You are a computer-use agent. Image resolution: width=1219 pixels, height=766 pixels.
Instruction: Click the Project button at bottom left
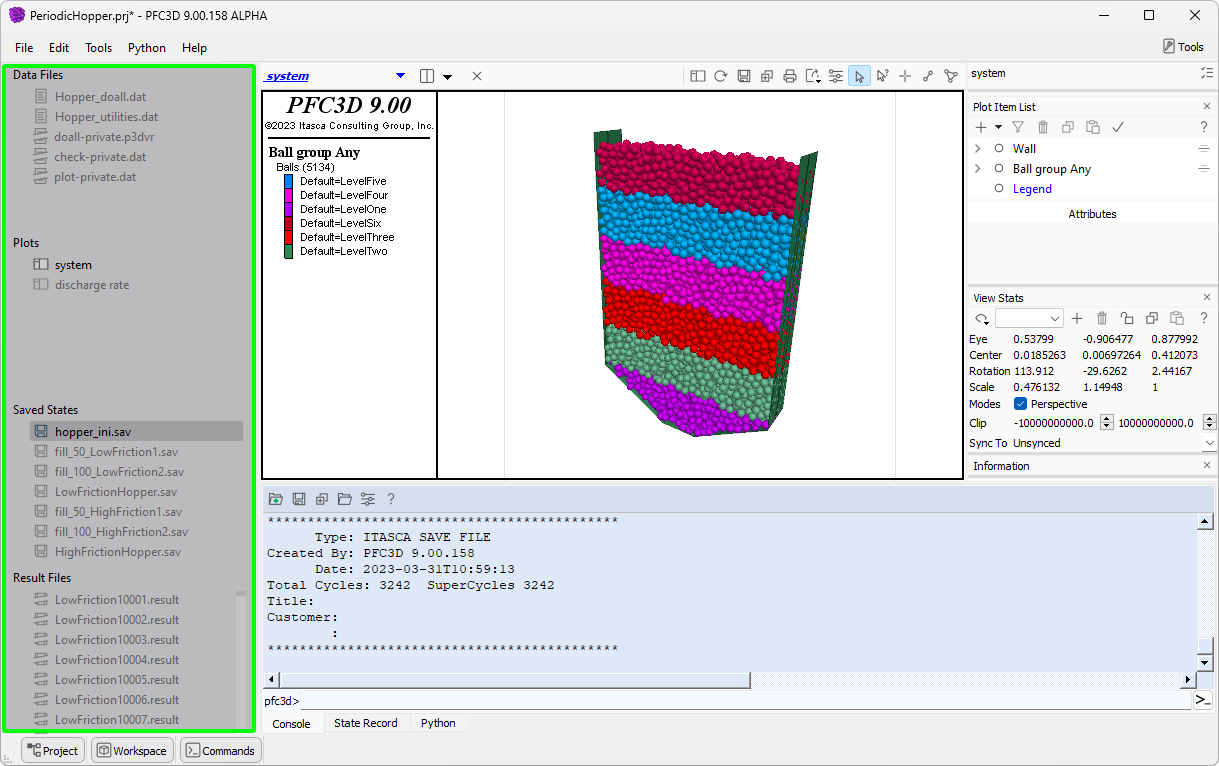[x=52, y=750]
